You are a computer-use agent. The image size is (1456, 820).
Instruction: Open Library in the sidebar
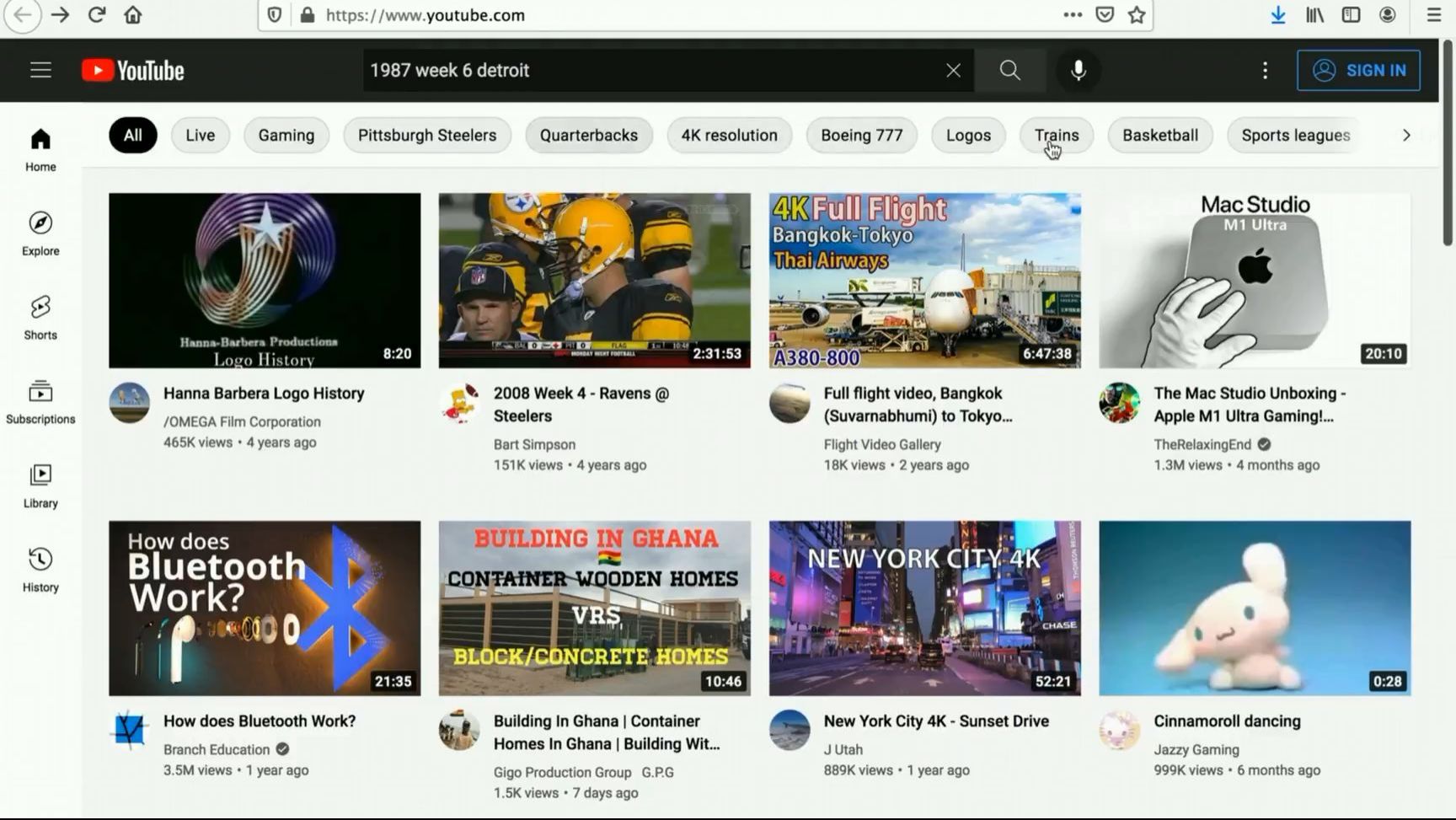point(40,486)
